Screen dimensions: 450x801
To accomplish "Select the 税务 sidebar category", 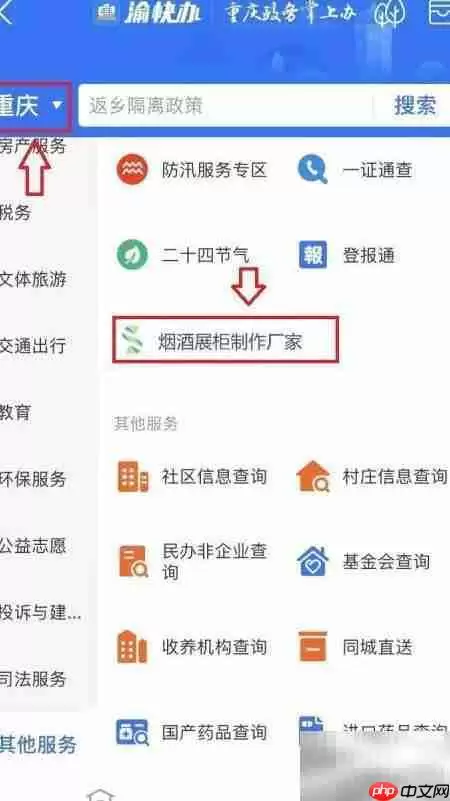I will tap(15, 213).
